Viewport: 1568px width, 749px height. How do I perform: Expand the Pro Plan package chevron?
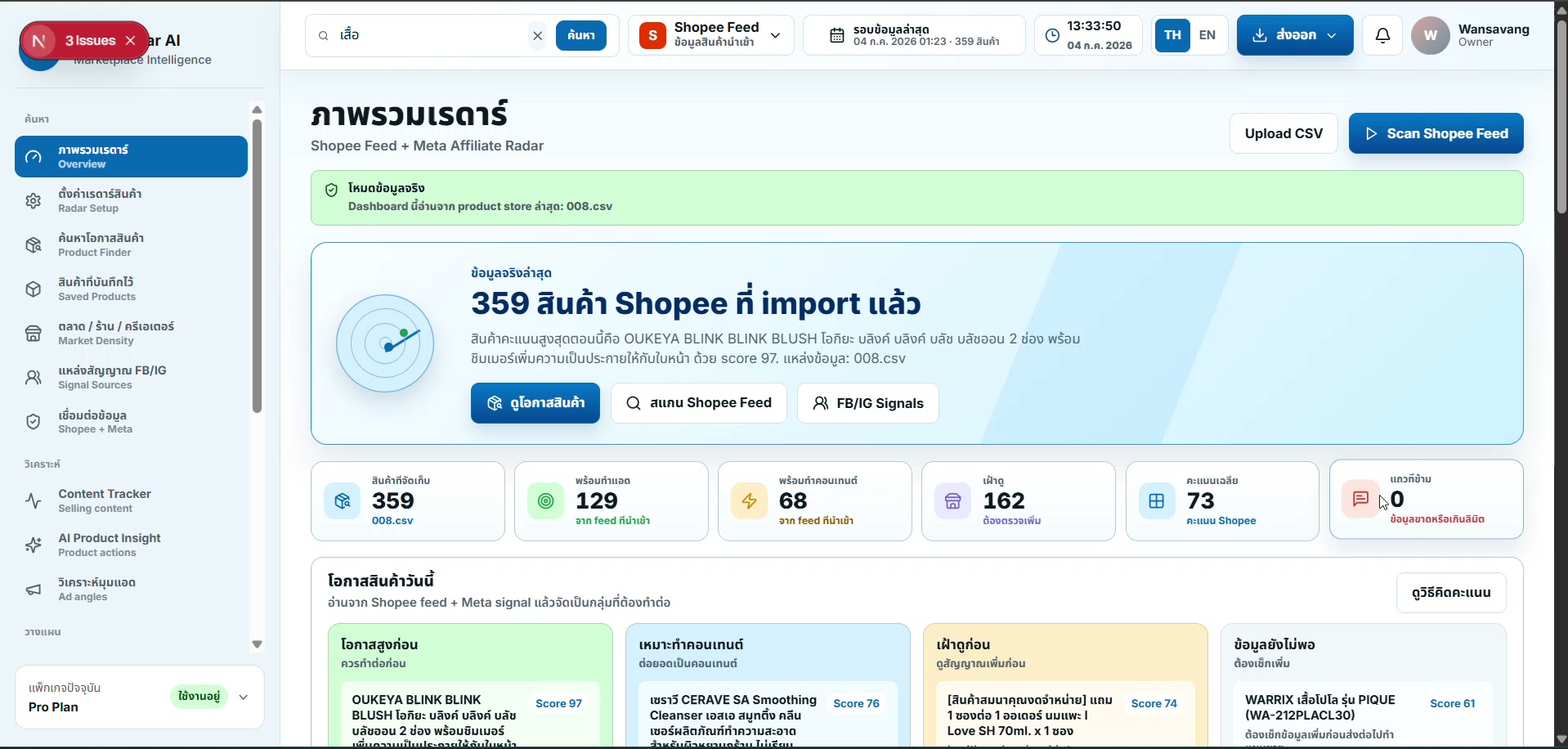pyautogui.click(x=244, y=697)
